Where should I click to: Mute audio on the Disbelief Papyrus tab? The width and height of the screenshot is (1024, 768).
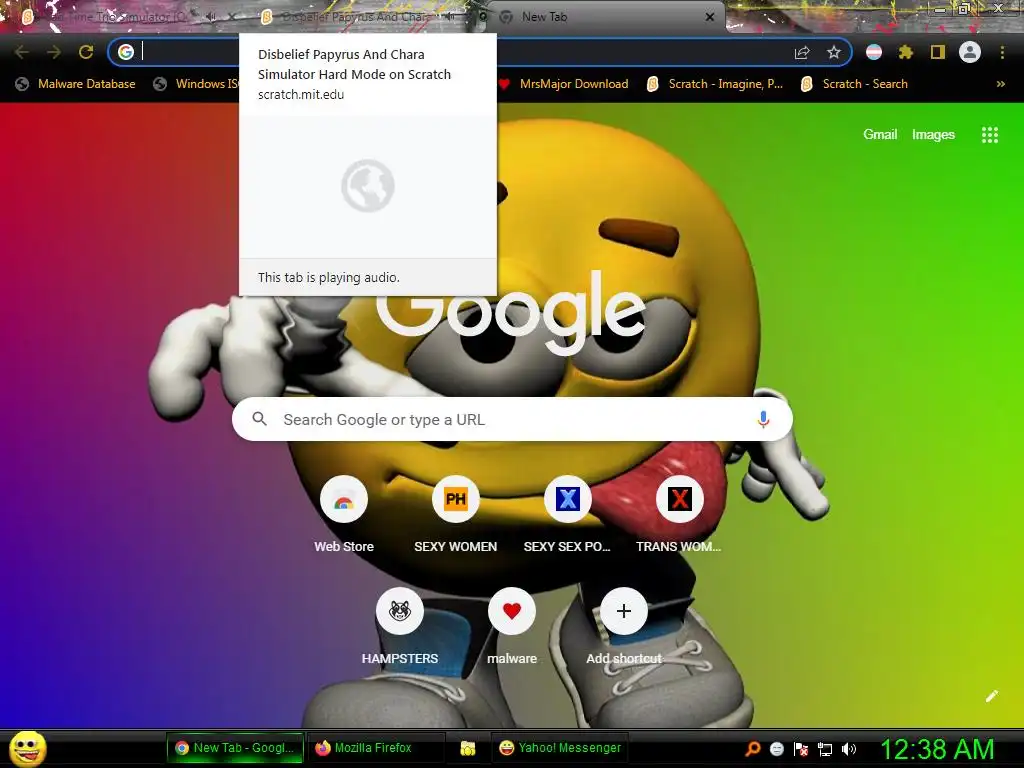(451, 17)
